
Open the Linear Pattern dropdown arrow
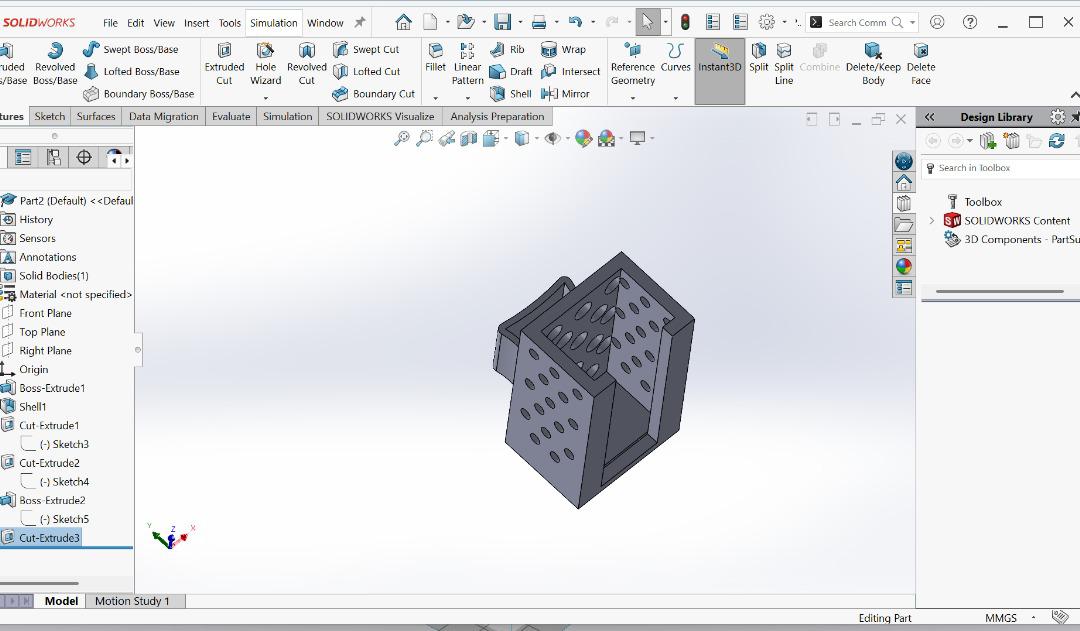[468, 98]
